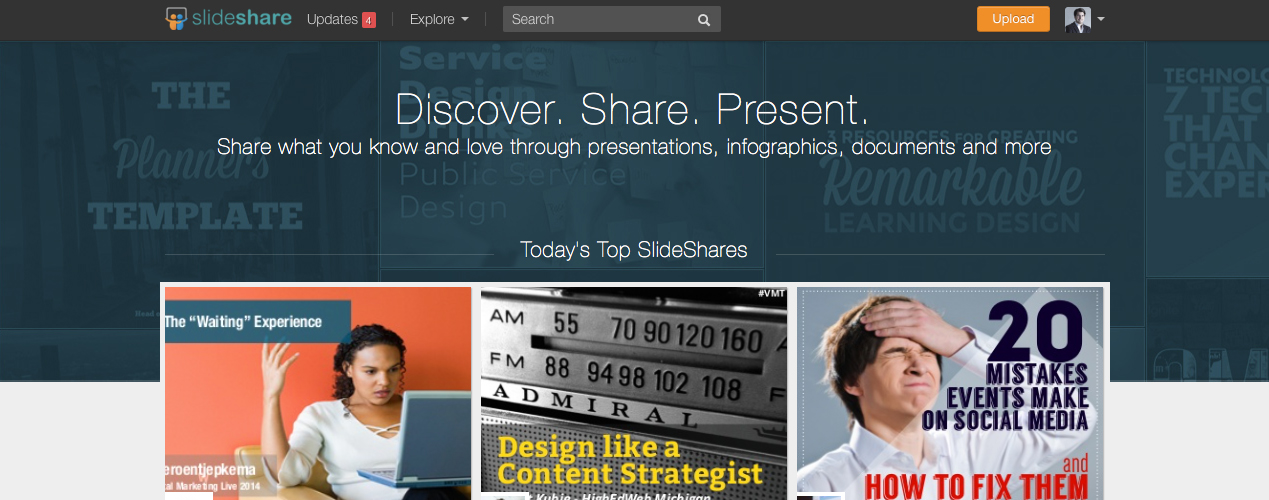Image resolution: width=1269 pixels, height=500 pixels.
Task: Open the Updates link
Action: coord(332,19)
